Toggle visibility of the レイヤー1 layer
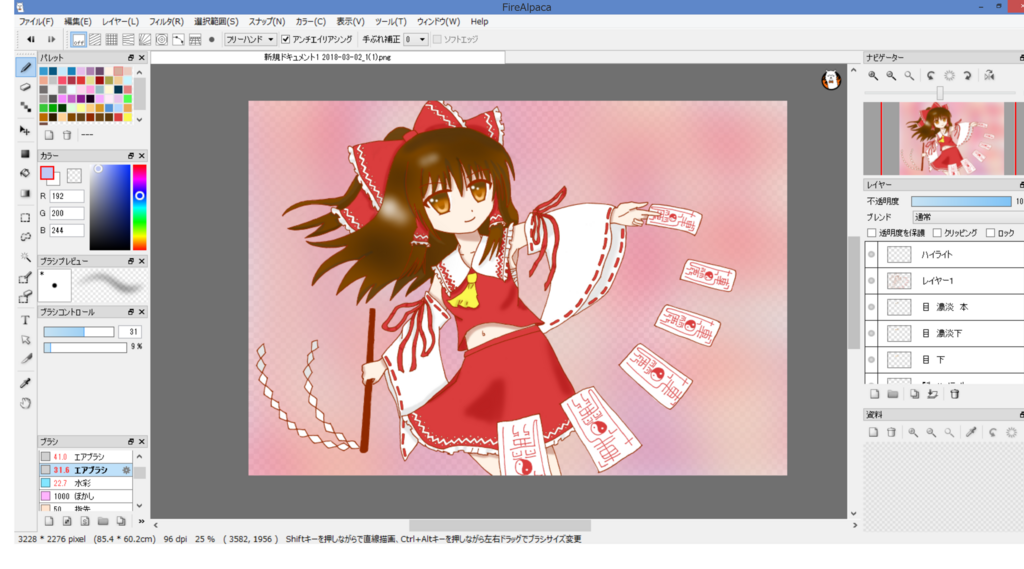This screenshot has width=1024, height=569. 871,281
